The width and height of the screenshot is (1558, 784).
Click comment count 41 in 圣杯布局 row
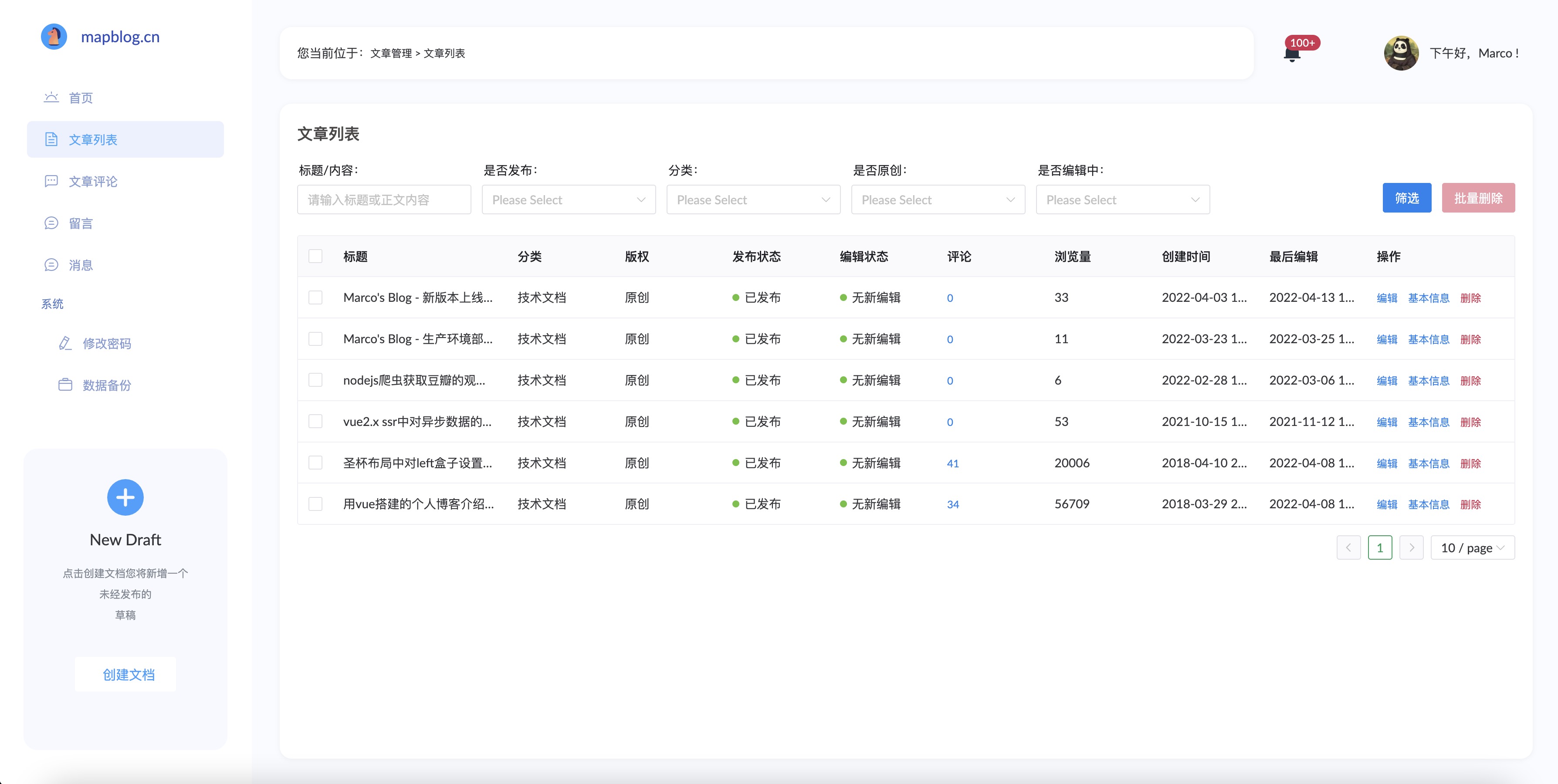pos(952,463)
